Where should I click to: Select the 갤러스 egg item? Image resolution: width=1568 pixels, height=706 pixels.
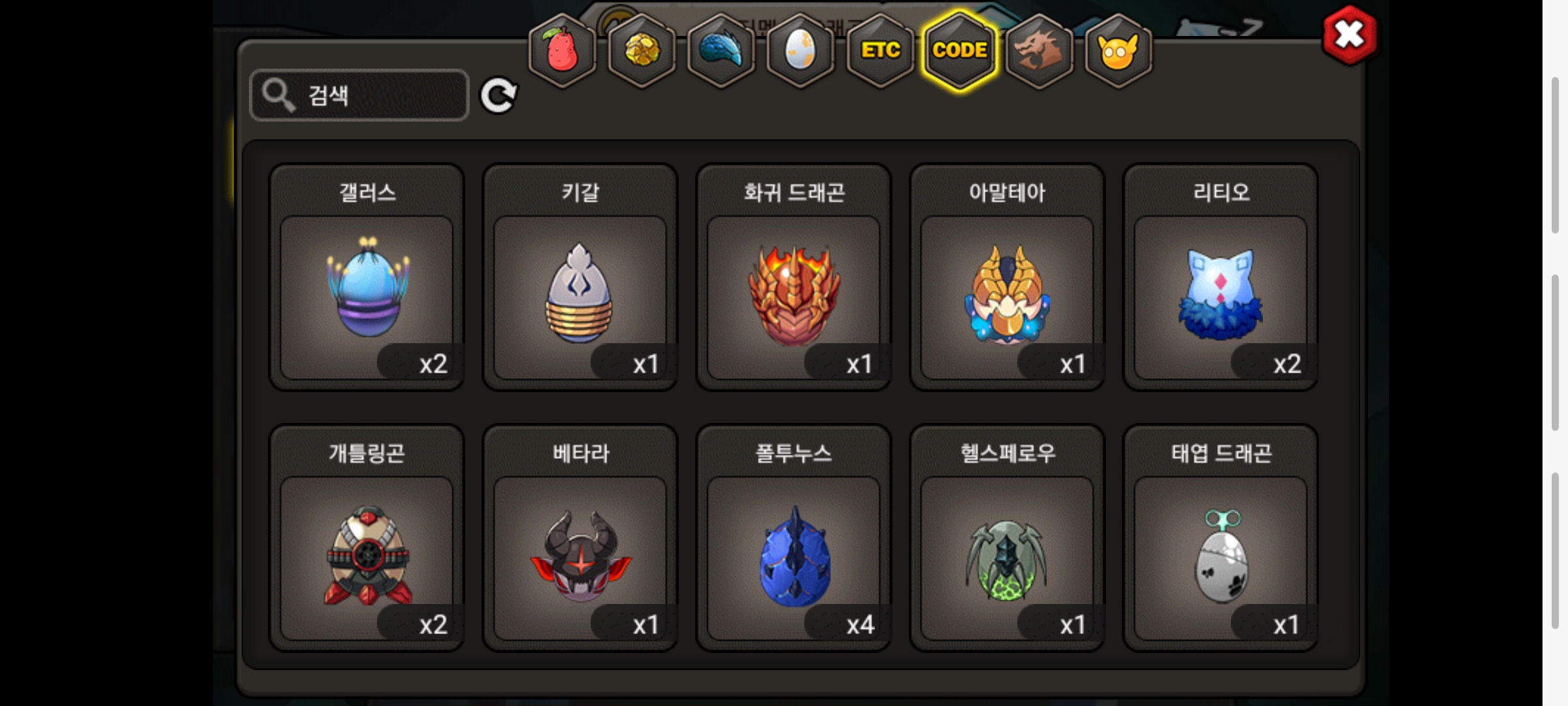click(367, 277)
